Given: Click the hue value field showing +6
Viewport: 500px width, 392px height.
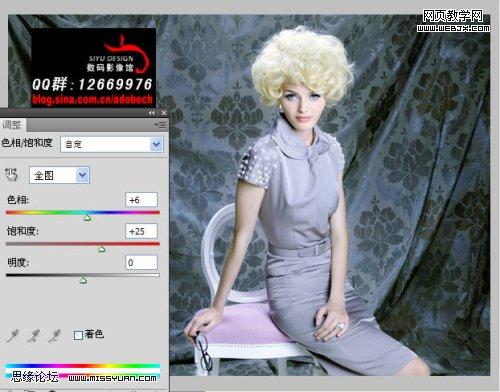Looking at the screenshot, I should tap(141, 200).
